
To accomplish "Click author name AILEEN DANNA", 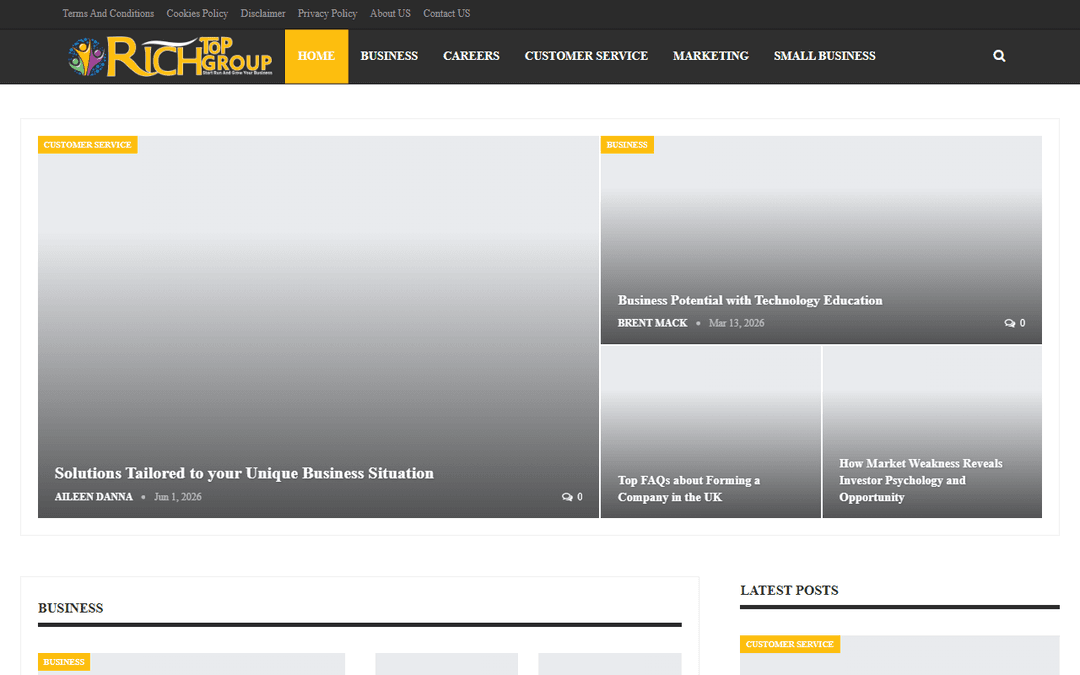I will 94,497.
